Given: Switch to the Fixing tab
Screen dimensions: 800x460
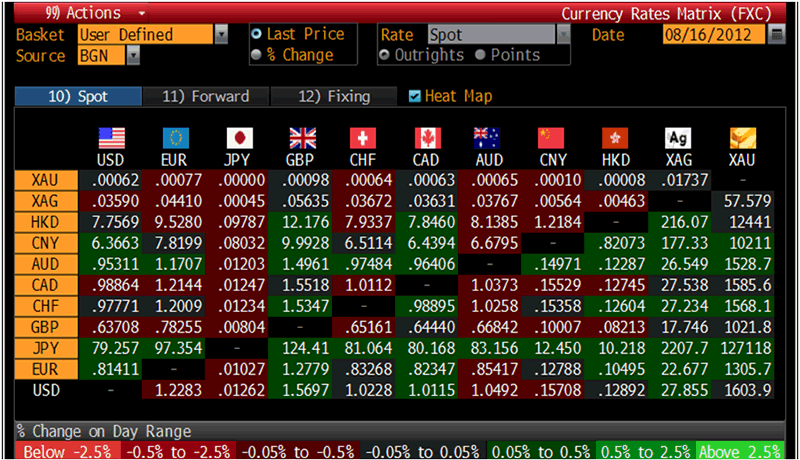Looking at the screenshot, I should [x=335, y=97].
